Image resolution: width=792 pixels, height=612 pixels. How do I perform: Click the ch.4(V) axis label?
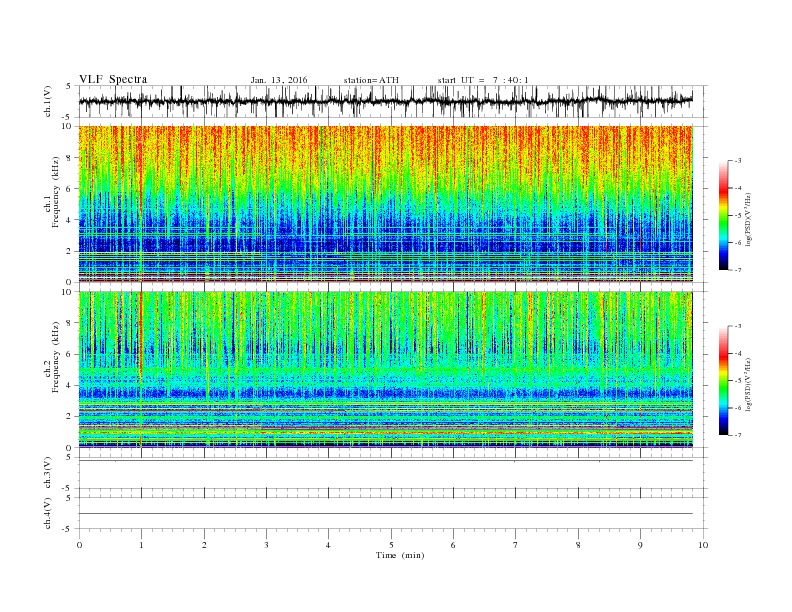coord(48,513)
